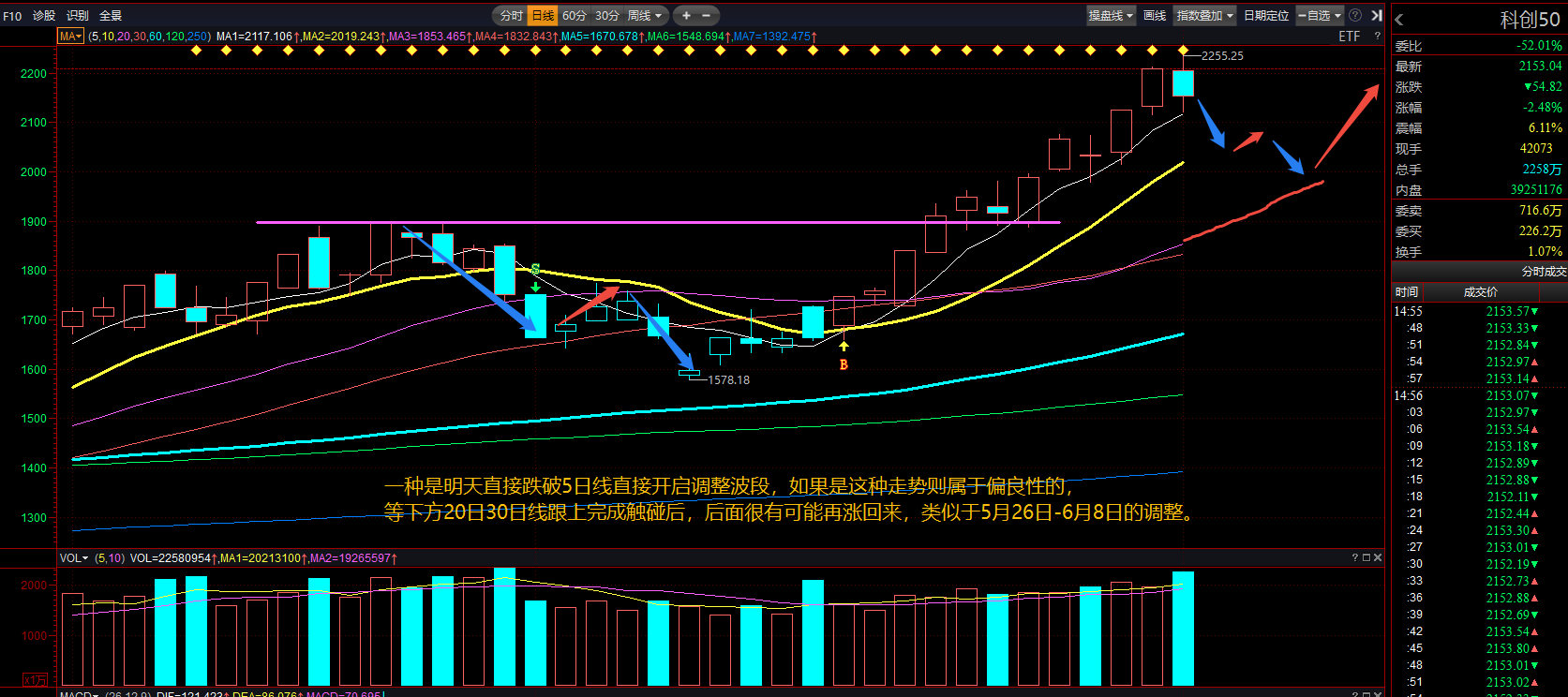Viewport: 1568px width, 697px height.
Task: Open the 诊股 stock diagnosis menu
Action: coord(44,15)
